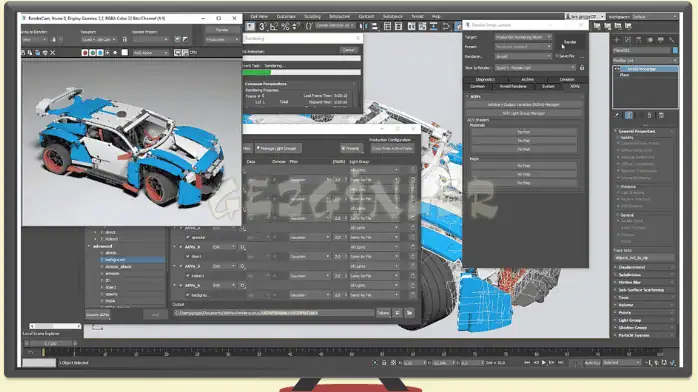Toggle the viewport lock icon in frame window
This screenshot has width=698, height=392.
(125, 40)
